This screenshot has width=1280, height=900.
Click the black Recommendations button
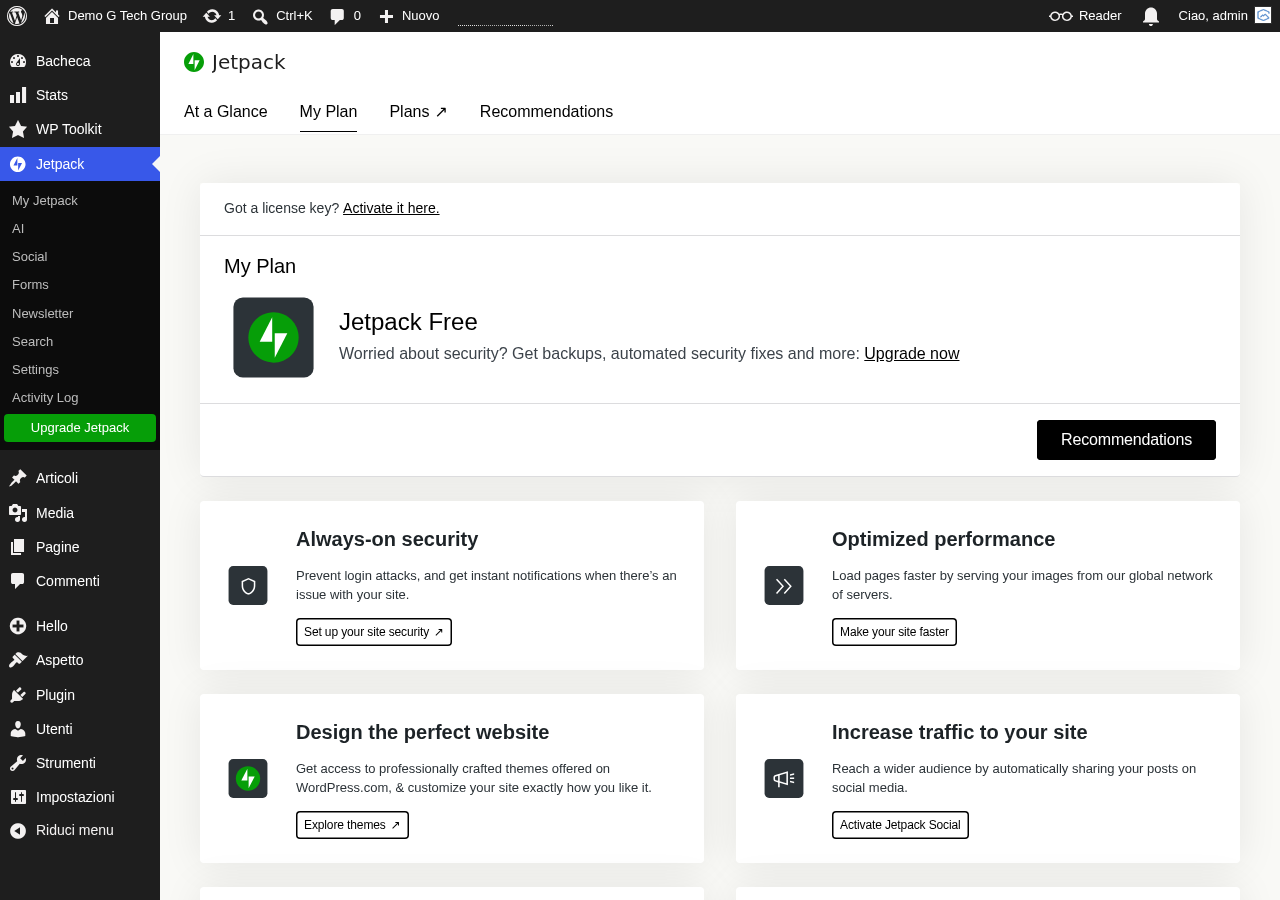coord(1126,440)
